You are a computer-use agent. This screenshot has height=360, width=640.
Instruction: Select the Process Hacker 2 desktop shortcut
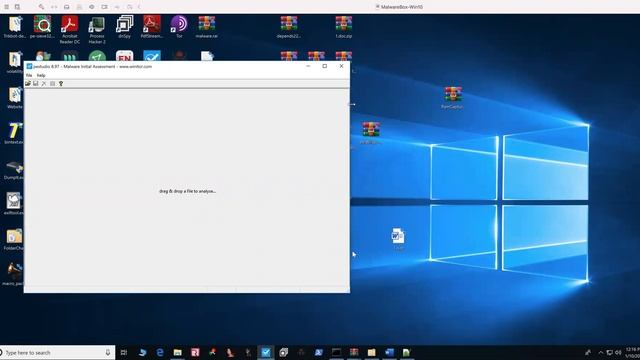tap(97, 30)
